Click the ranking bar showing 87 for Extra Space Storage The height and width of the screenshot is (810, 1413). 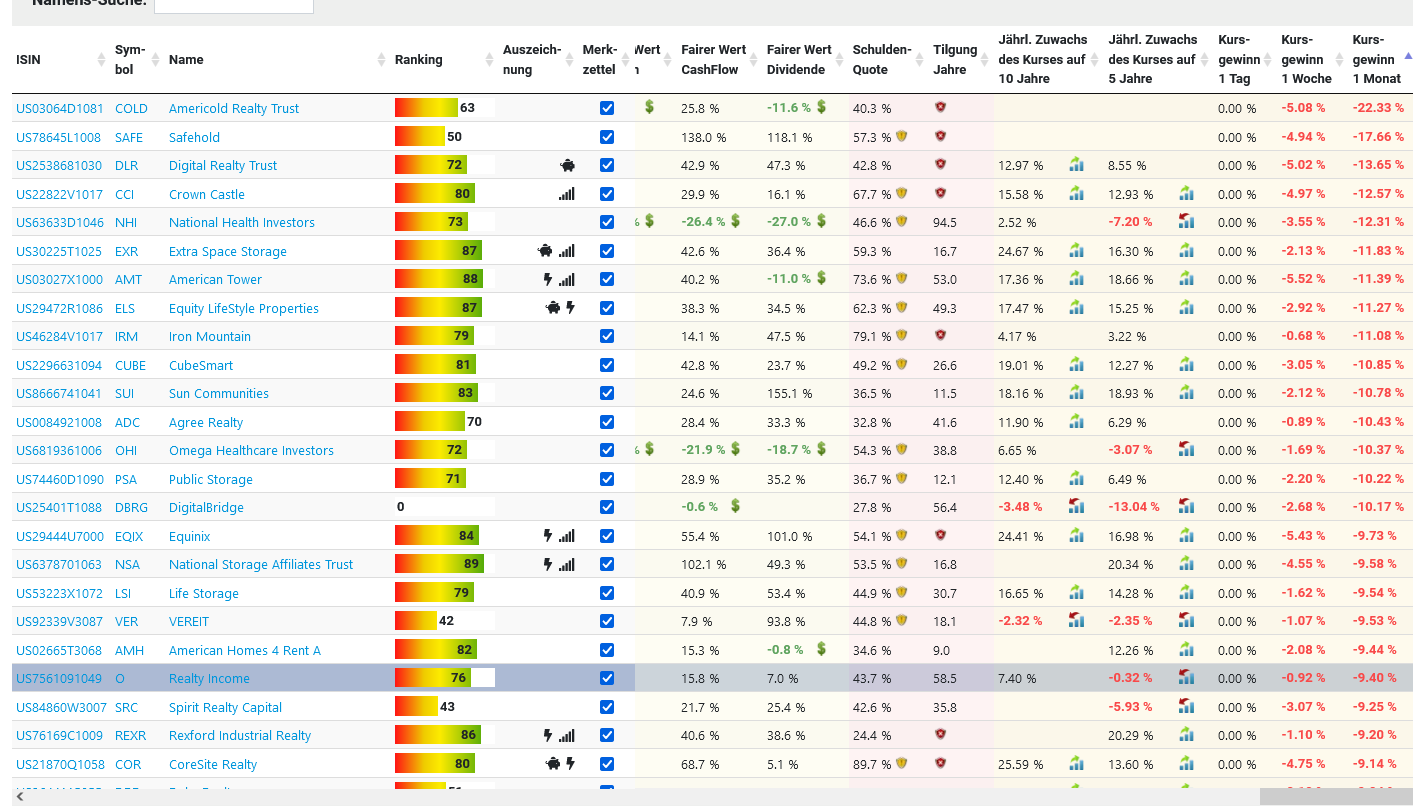pos(438,251)
